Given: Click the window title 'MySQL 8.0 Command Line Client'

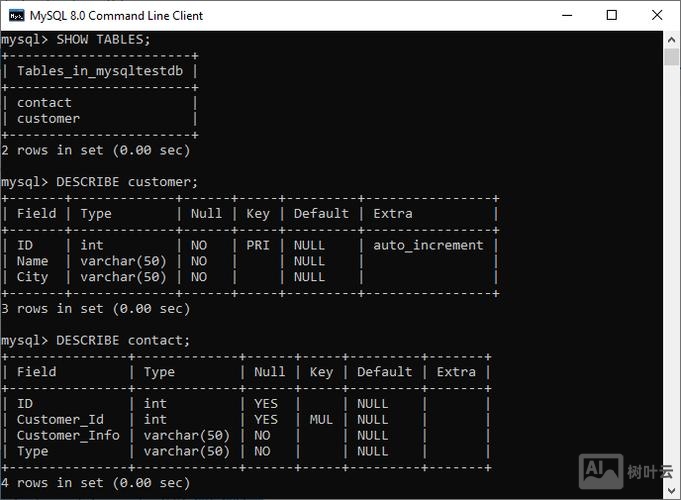Looking at the screenshot, I should 116,16.
